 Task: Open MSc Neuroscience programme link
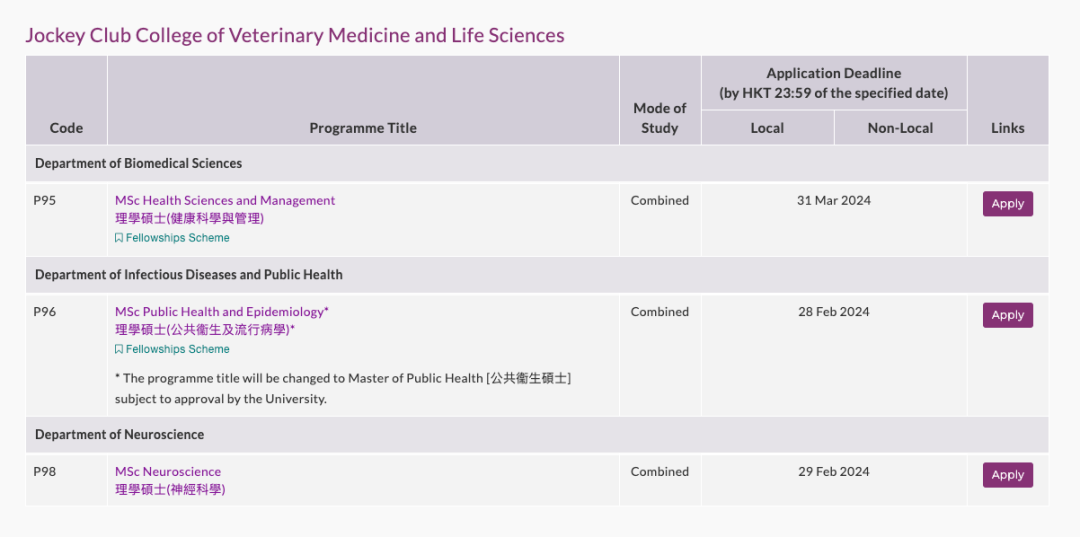click(x=168, y=472)
